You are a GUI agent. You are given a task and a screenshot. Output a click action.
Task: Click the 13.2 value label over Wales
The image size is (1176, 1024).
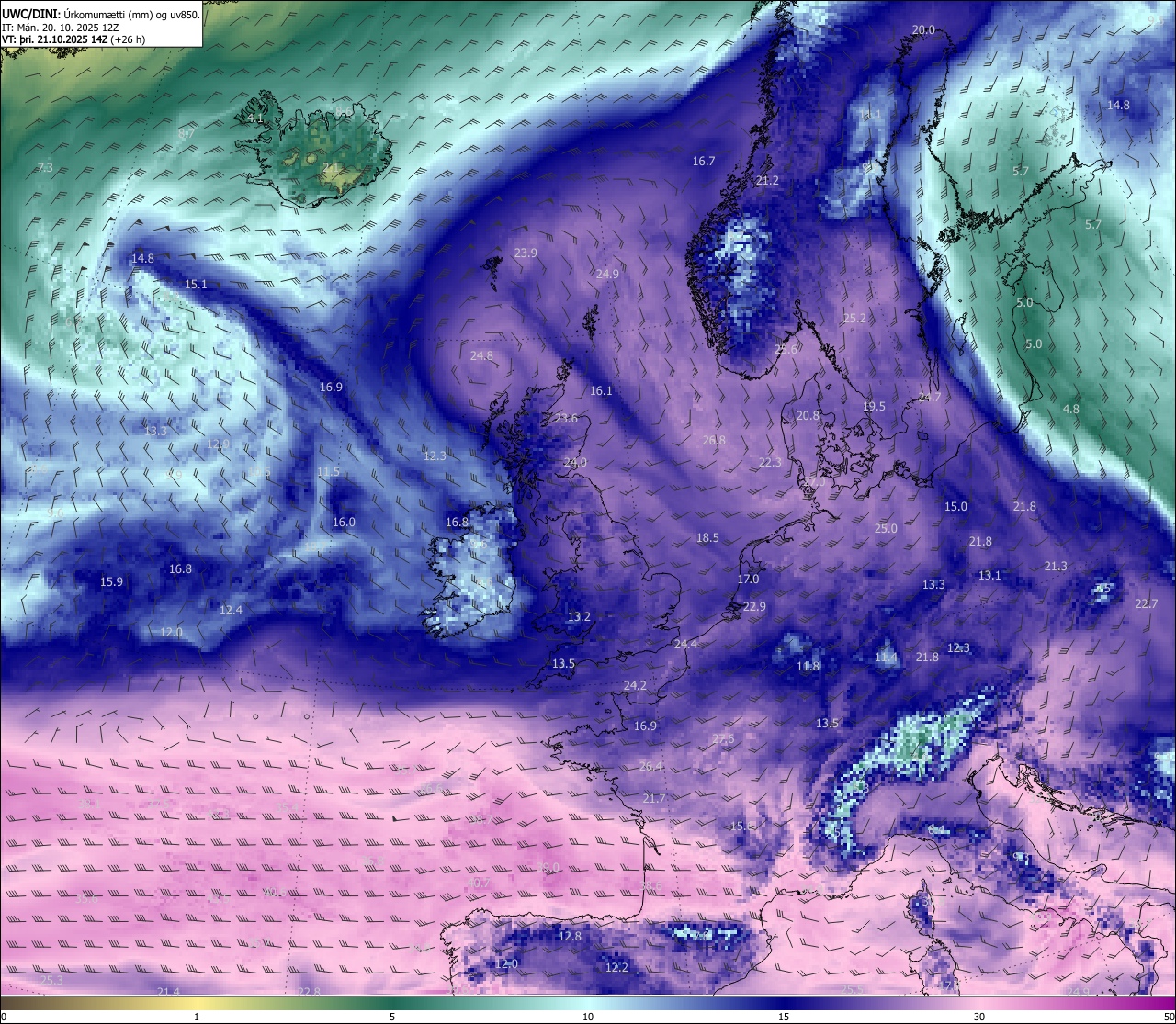coord(579,617)
